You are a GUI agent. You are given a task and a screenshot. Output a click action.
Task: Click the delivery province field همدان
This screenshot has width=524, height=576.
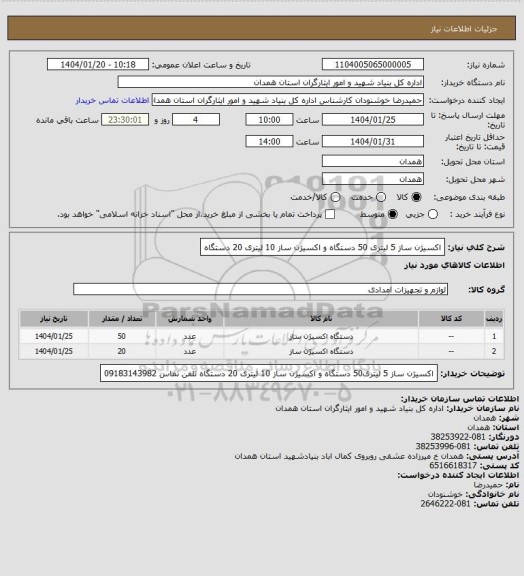click(x=373, y=161)
